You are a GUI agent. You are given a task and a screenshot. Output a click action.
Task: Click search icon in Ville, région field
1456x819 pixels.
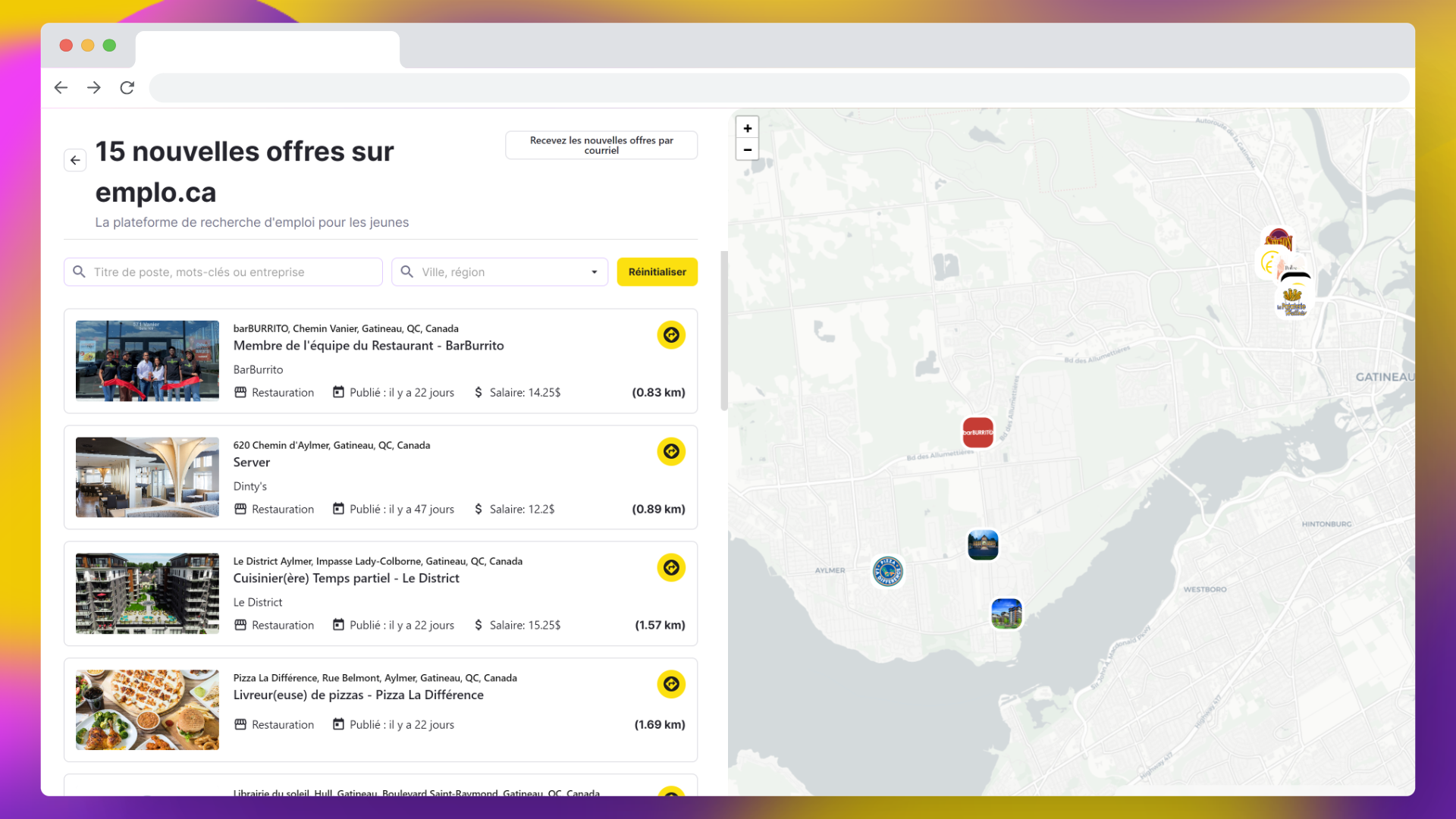click(407, 271)
